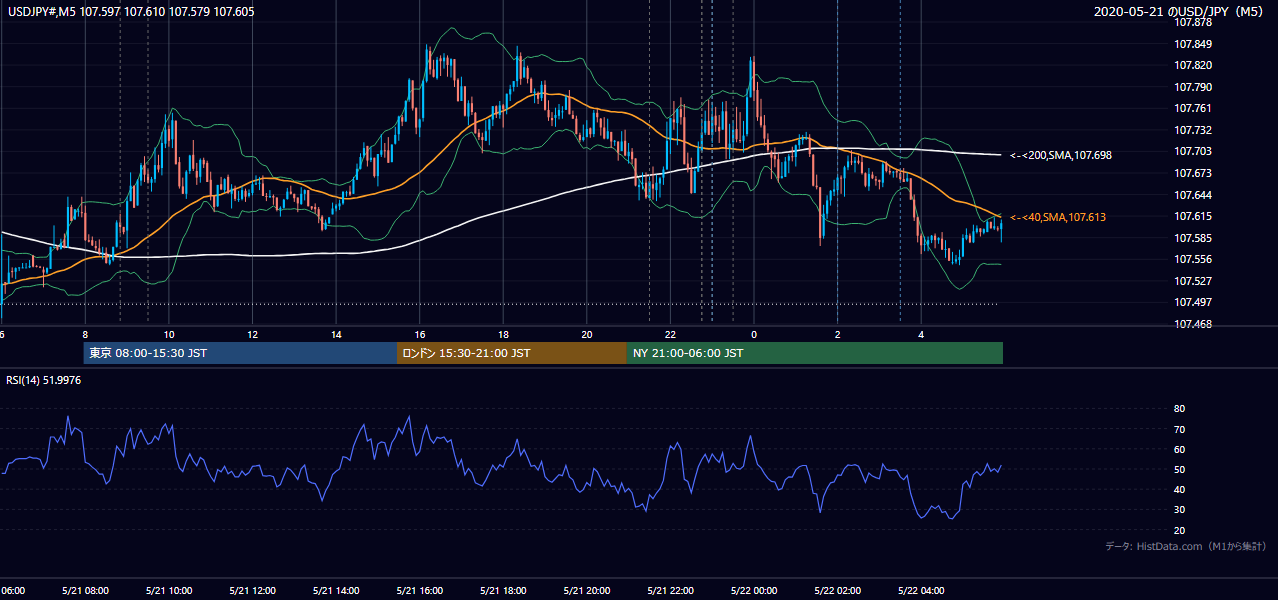This screenshot has width=1278, height=600.
Task: Click hour label 18 under the price chart
Action: click(x=503, y=335)
